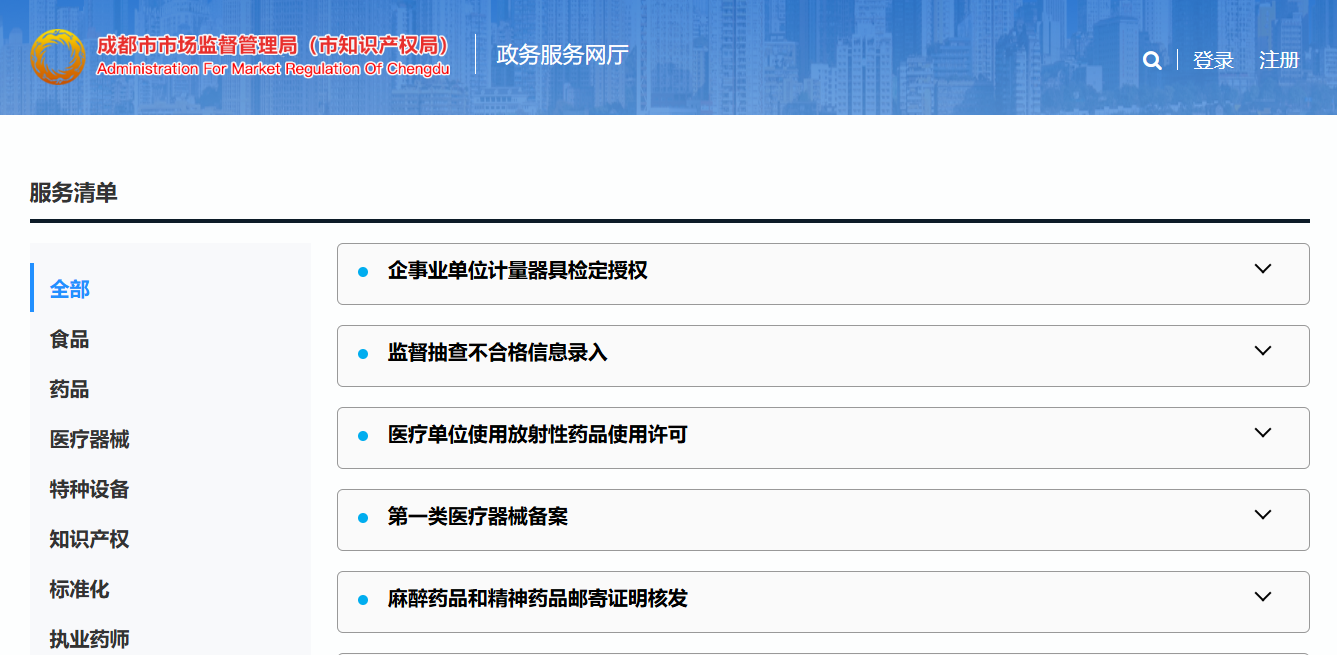Click the 注册 registration link

tap(1281, 60)
